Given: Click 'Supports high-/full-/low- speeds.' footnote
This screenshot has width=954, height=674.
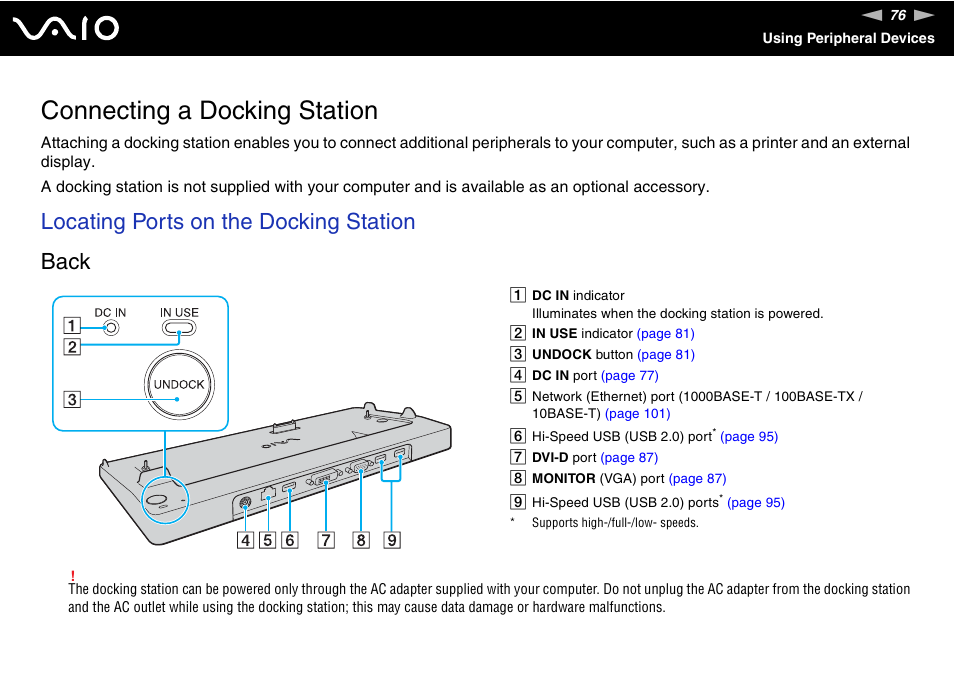Looking at the screenshot, I should pyautogui.click(x=615, y=523).
